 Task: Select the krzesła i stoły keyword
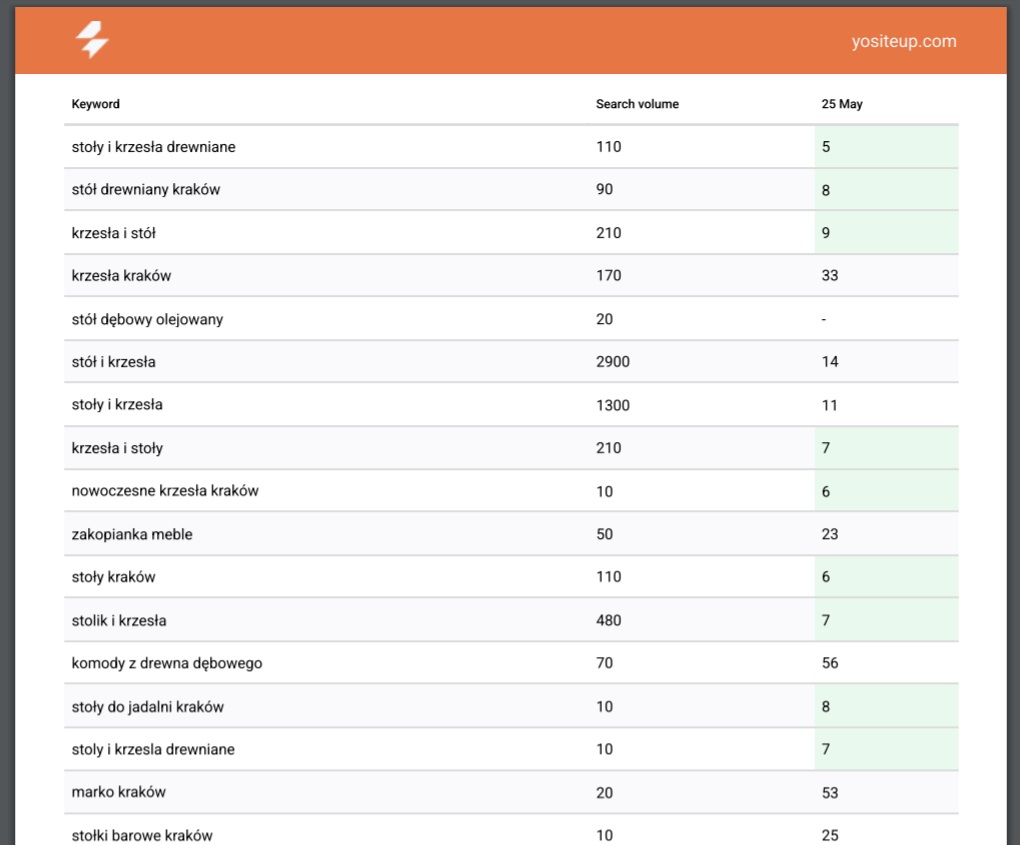(117, 448)
